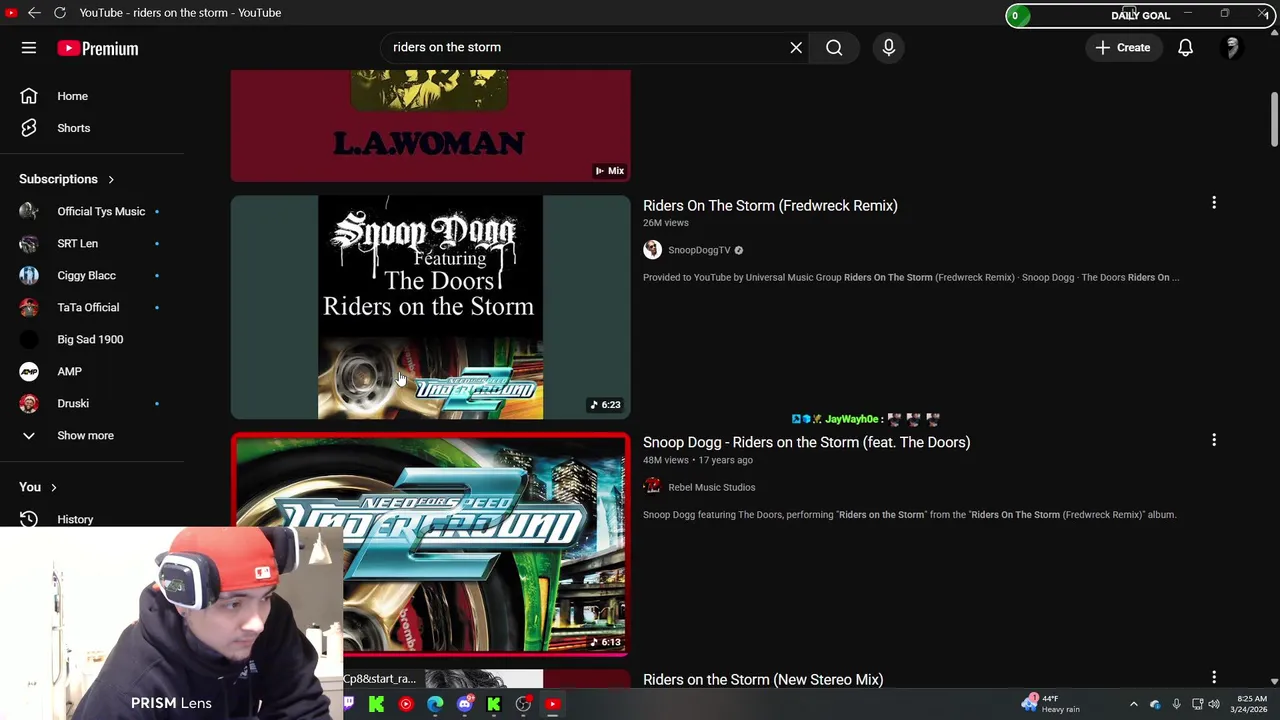The width and height of the screenshot is (1280, 720).
Task: Open Big Sad 1900 subscription
Action: (92, 339)
